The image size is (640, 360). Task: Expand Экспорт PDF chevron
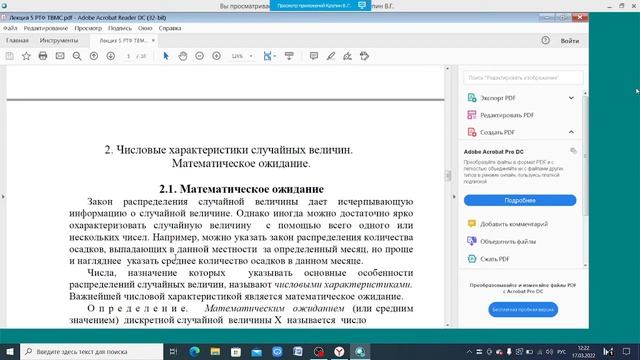coord(571,98)
